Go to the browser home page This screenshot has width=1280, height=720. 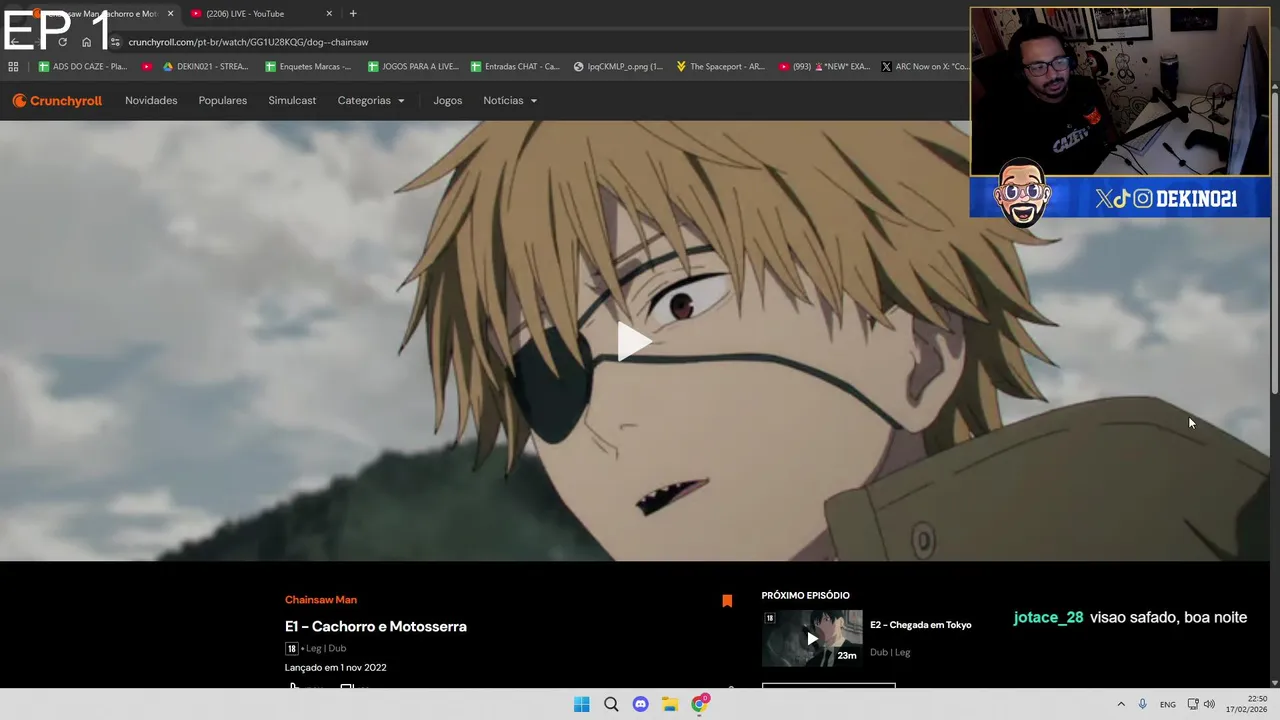point(86,42)
